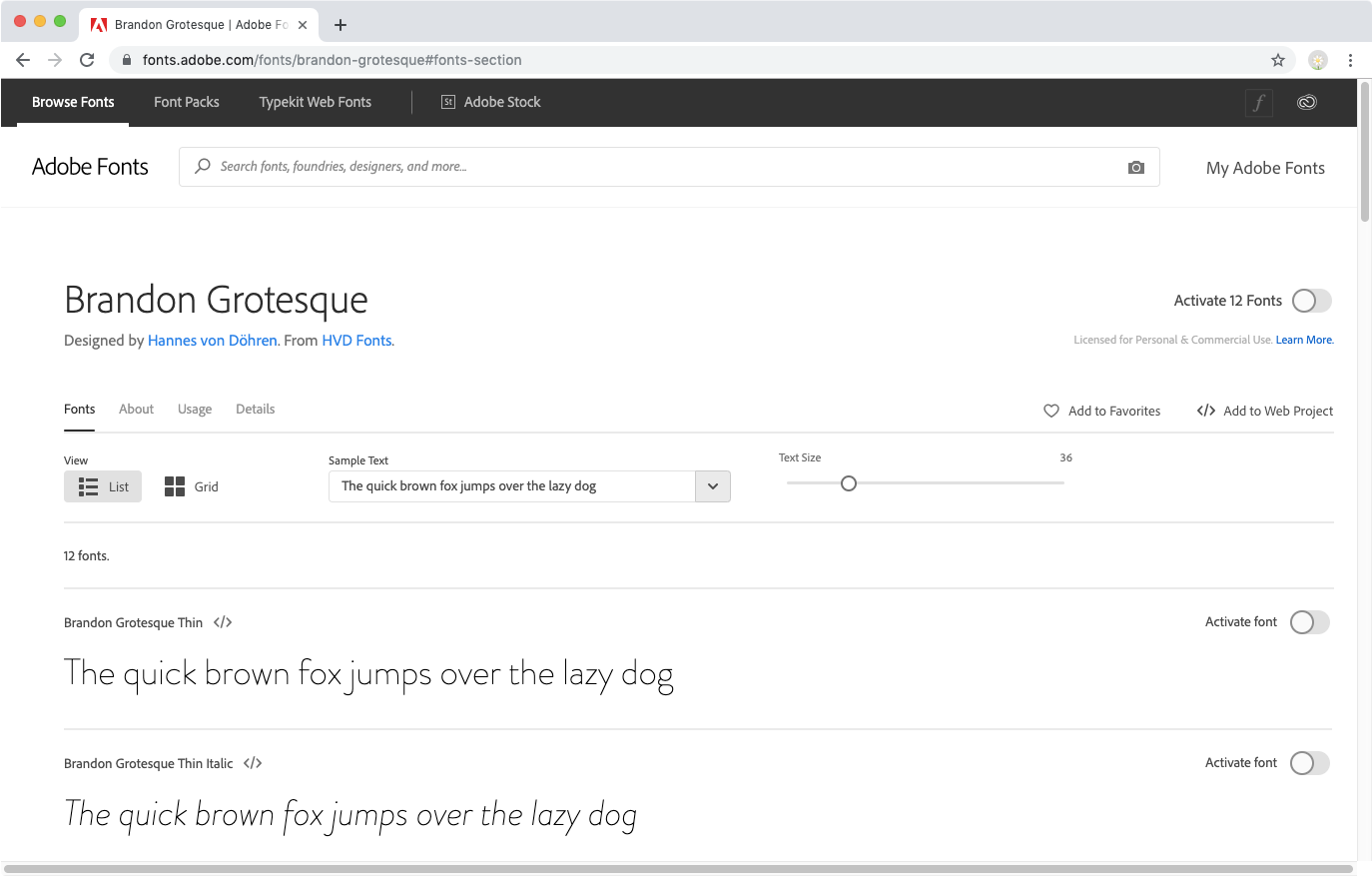The image size is (1372, 877).
Task: Click embed code icon beside Thin Italic
Action: click(x=253, y=763)
